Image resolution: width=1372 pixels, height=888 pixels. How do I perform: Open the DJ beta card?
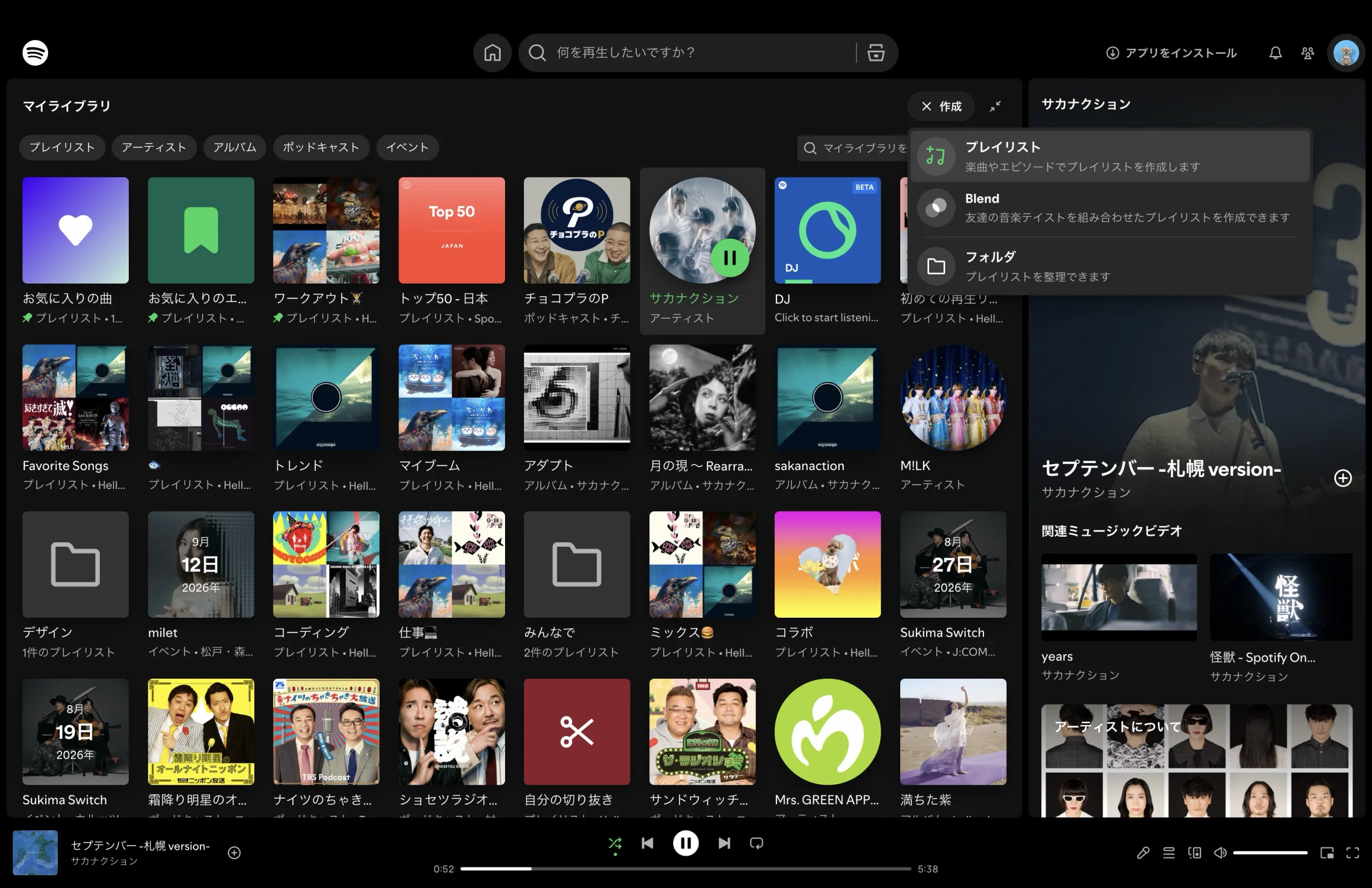827,251
